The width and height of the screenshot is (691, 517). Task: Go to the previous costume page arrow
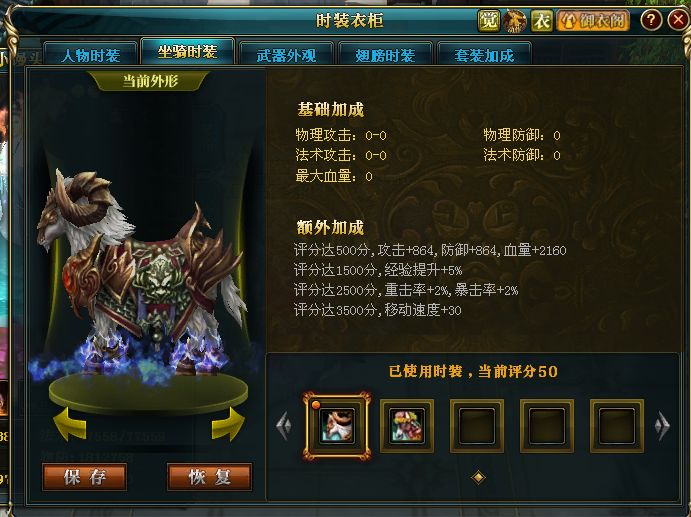[x=284, y=425]
